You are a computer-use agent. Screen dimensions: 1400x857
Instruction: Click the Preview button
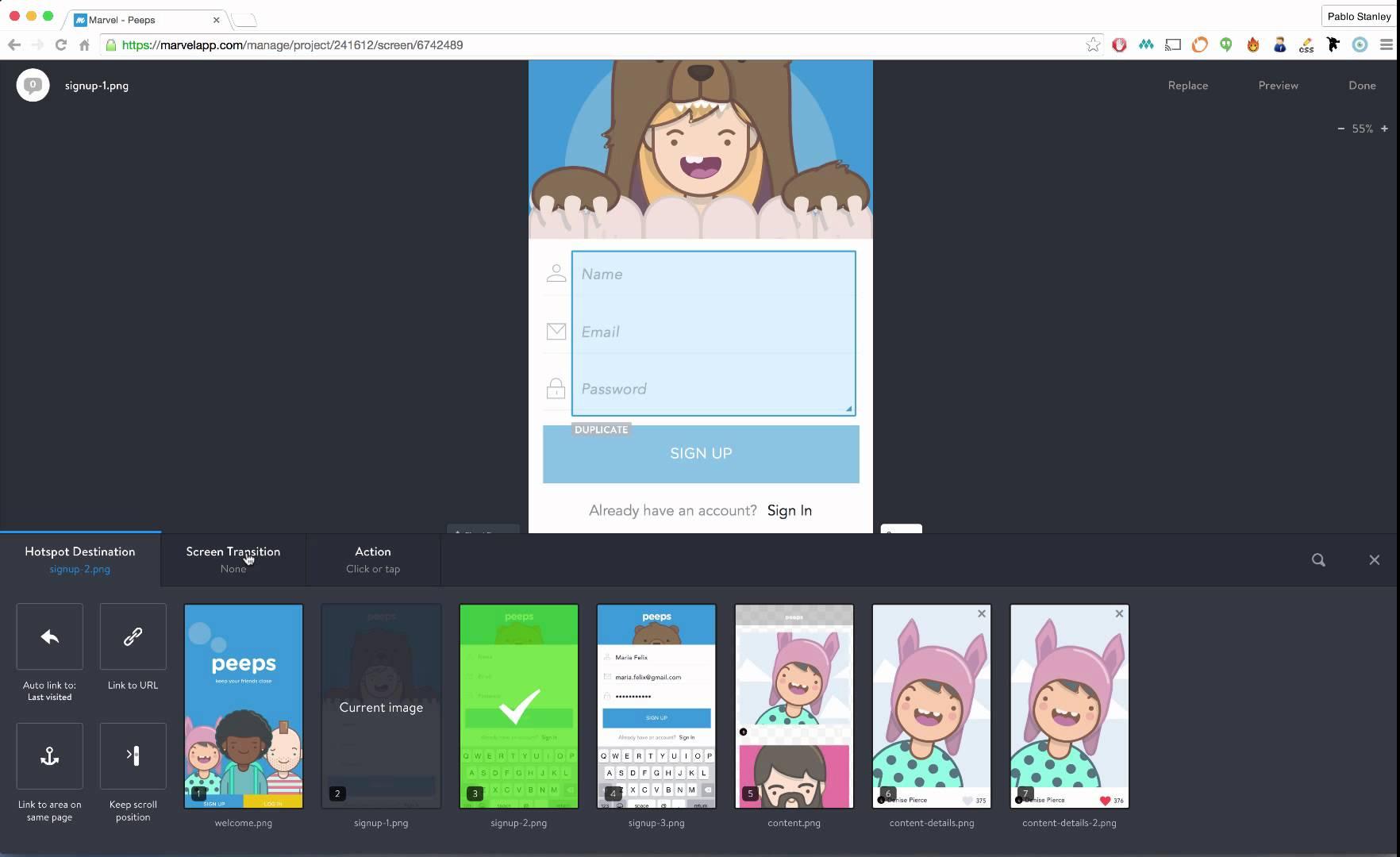coord(1278,85)
